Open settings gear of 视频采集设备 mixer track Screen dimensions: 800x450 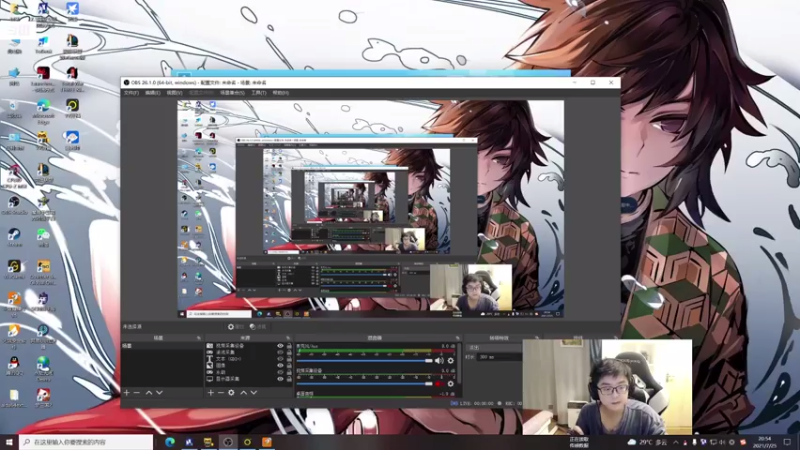click(x=451, y=384)
